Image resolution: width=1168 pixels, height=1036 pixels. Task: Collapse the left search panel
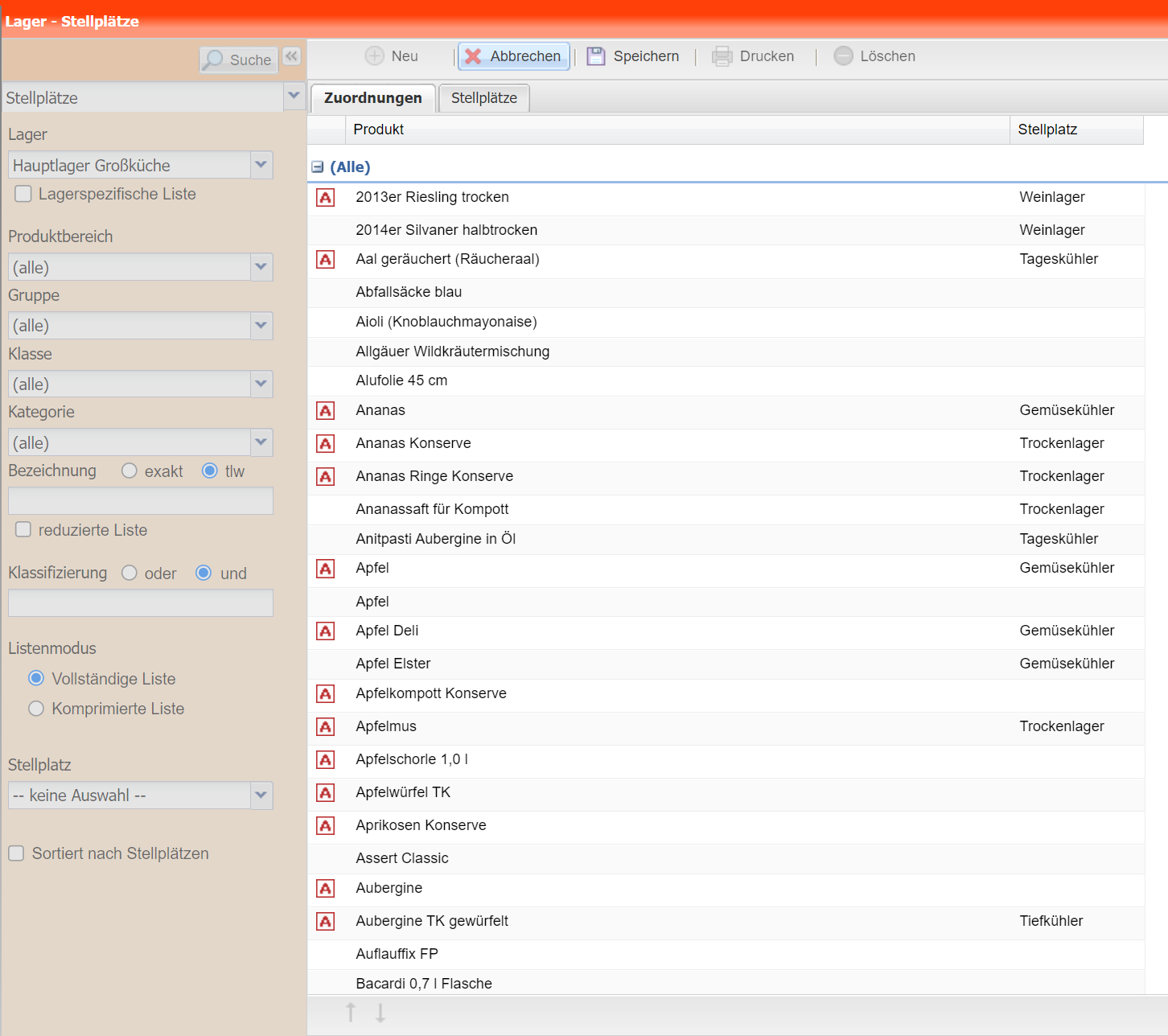pos(291,56)
